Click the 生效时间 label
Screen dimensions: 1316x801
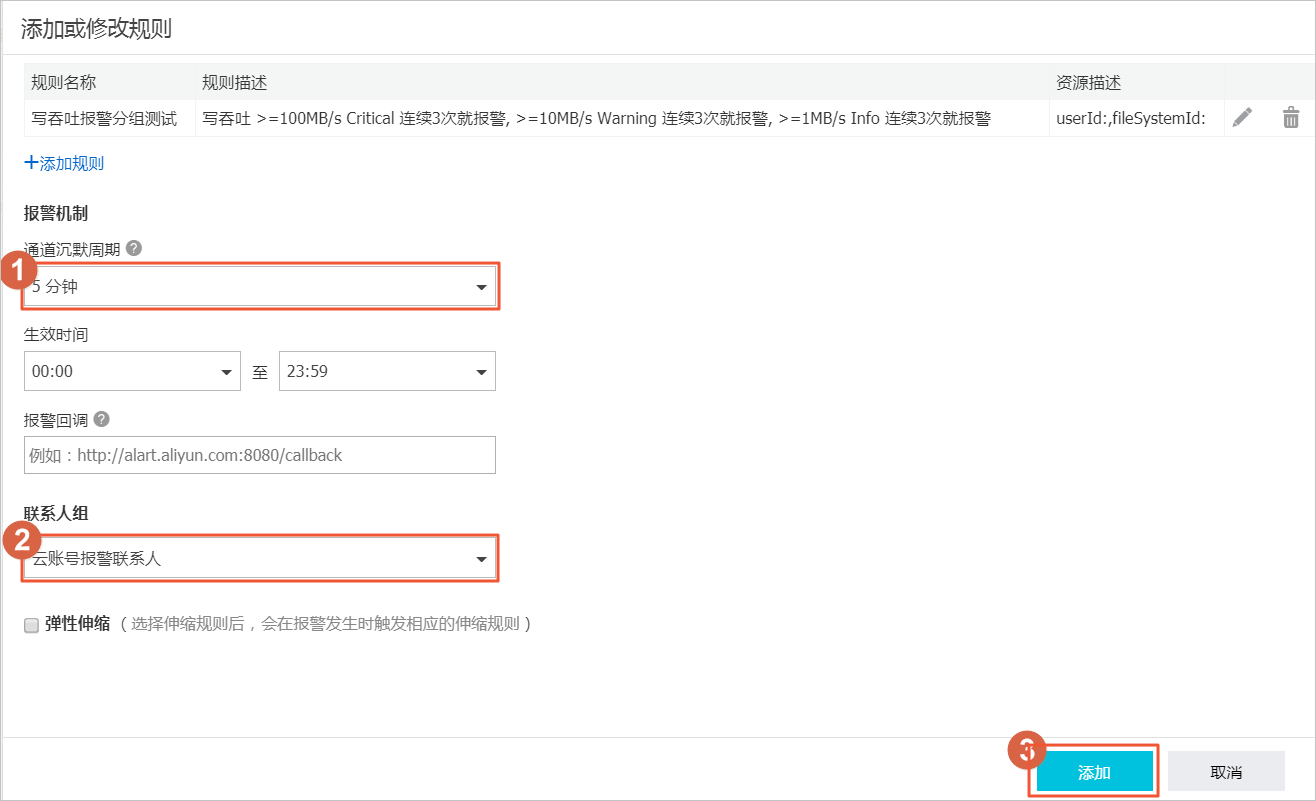click(56, 334)
